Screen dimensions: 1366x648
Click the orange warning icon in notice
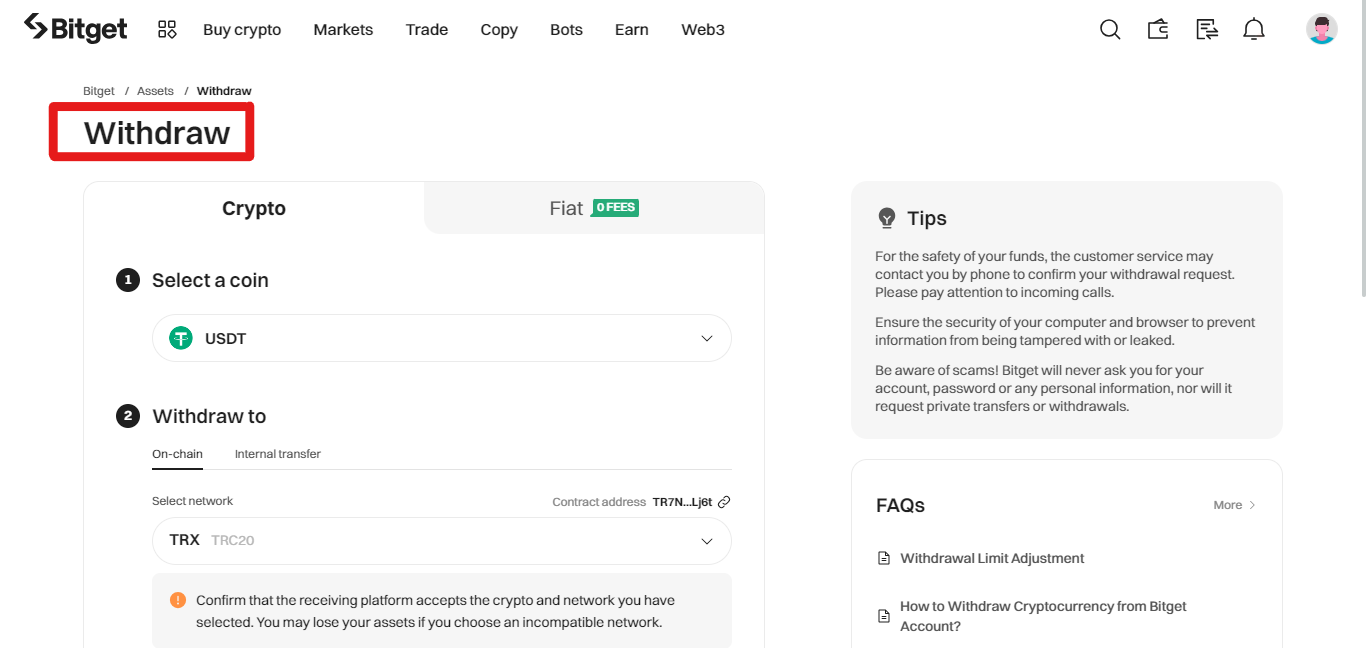178,600
